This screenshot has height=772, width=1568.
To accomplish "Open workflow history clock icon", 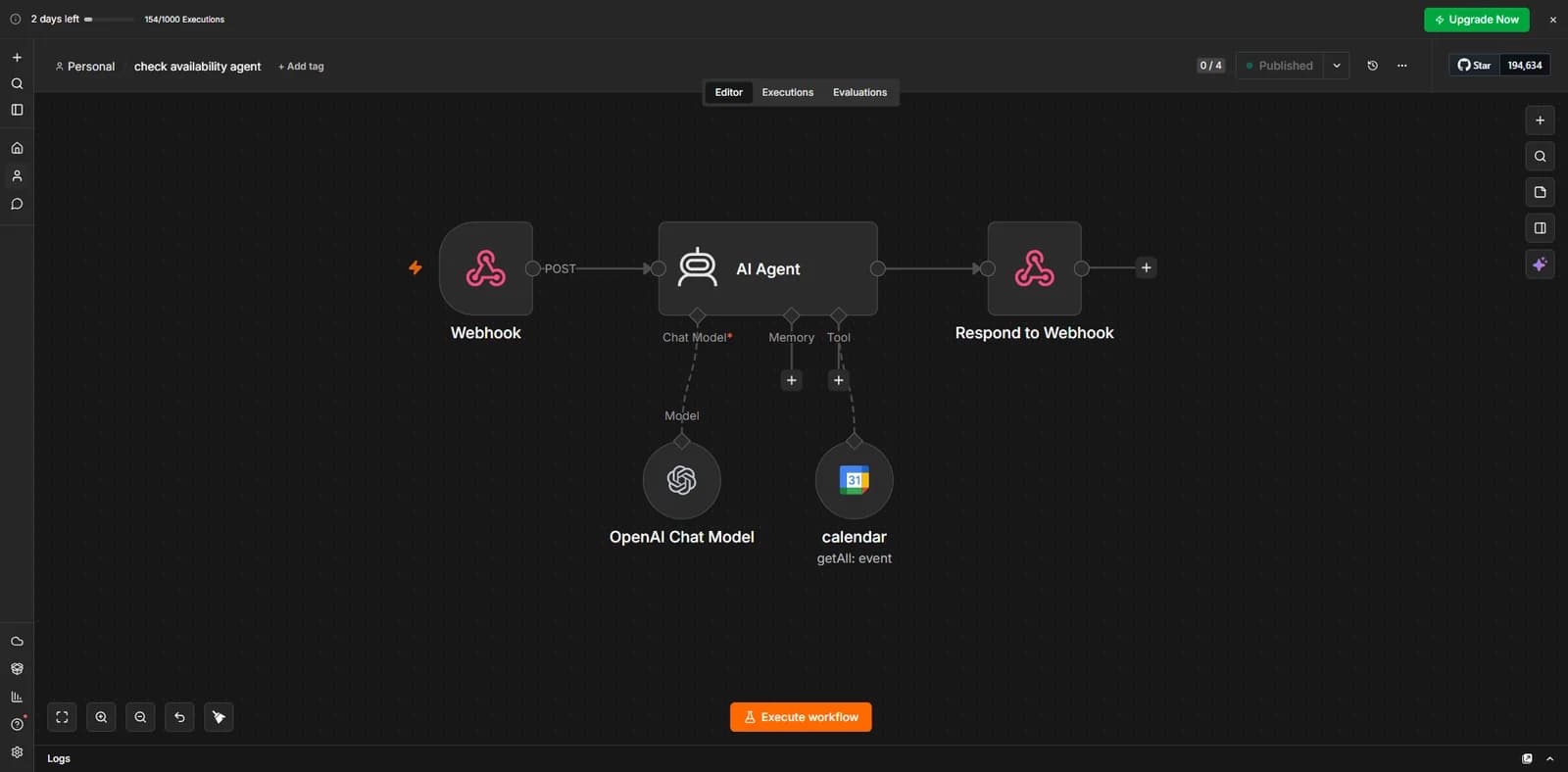I will [x=1372, y=66].
